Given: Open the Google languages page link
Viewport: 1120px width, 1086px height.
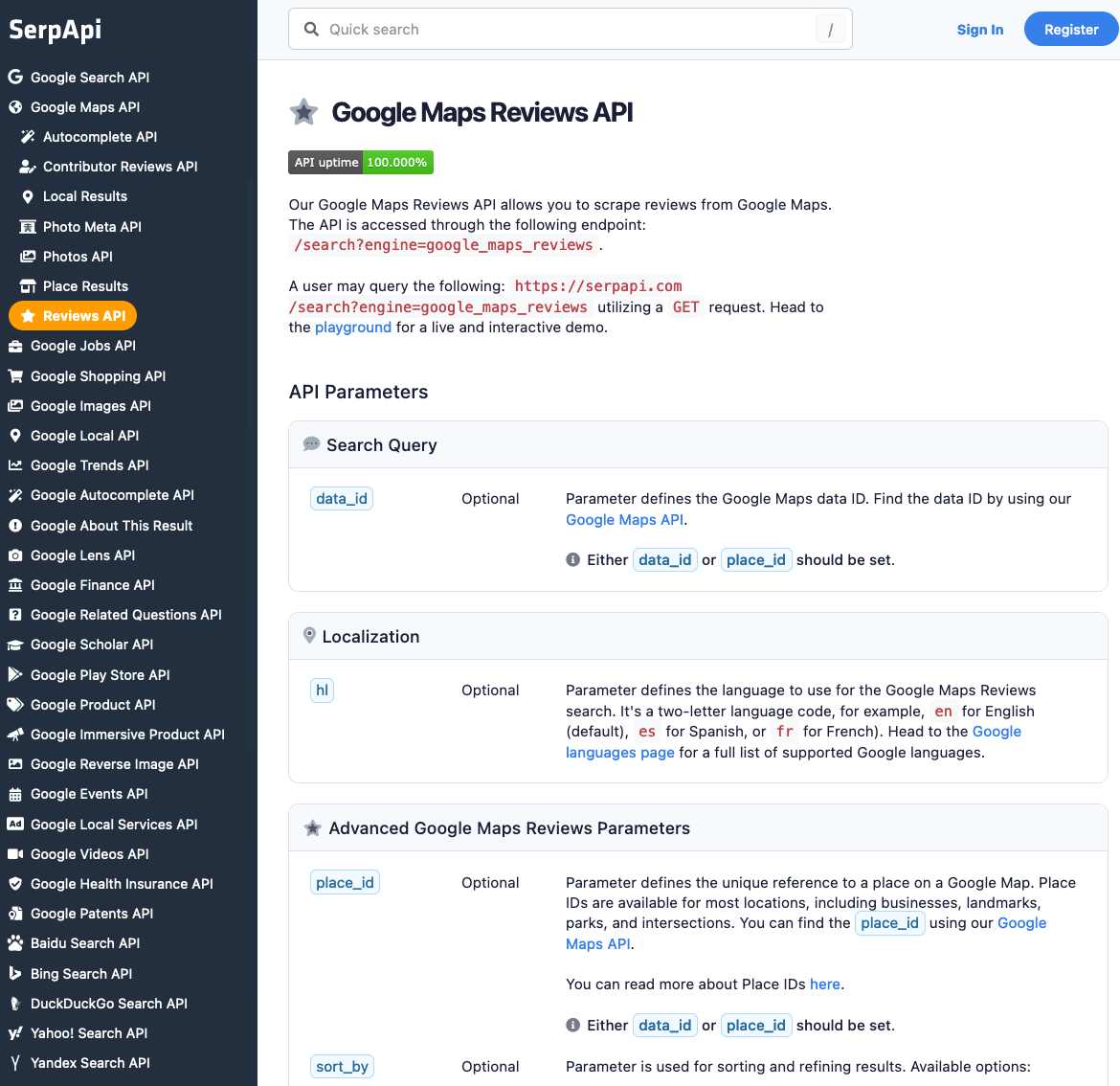Looking at the screenshot, I should [x=793, y=741].
